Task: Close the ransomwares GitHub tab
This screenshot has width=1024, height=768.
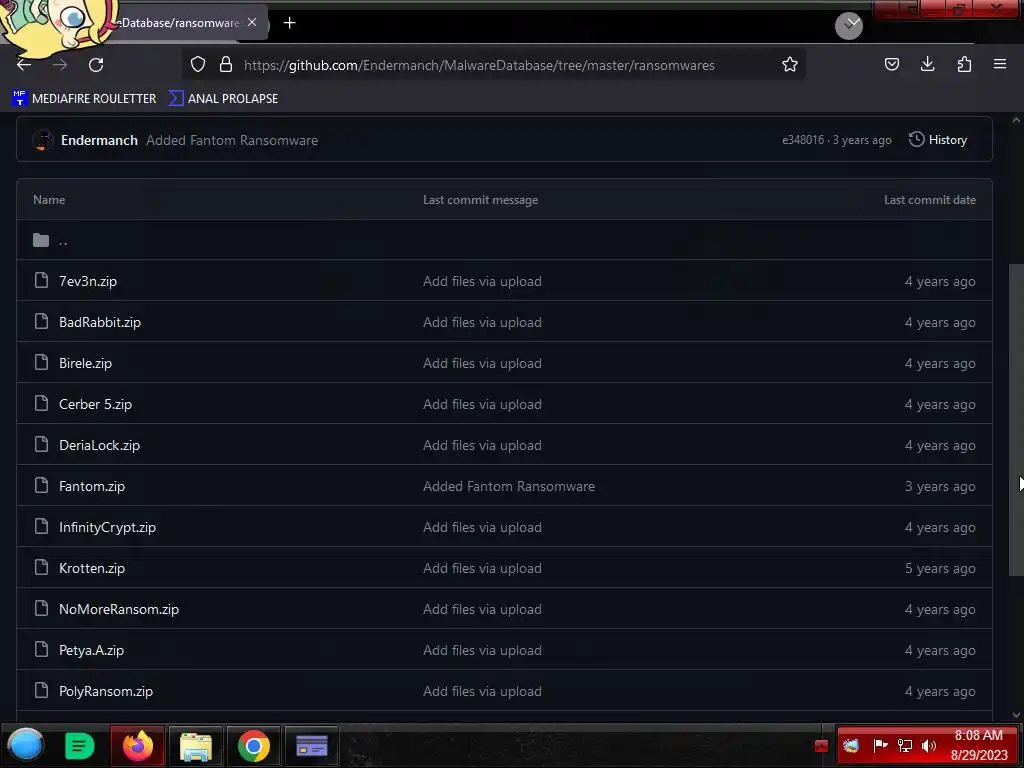Action: 252,22
